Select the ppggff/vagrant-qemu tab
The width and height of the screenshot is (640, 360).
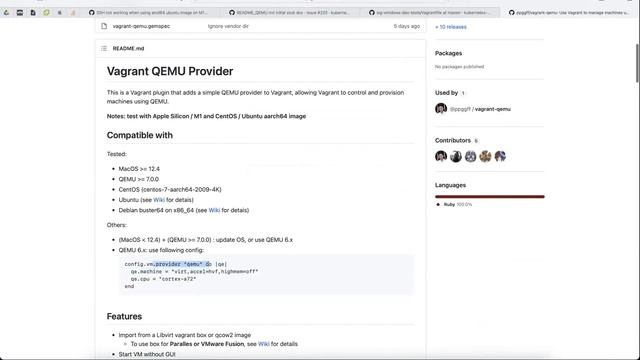[x=569, y=13]
